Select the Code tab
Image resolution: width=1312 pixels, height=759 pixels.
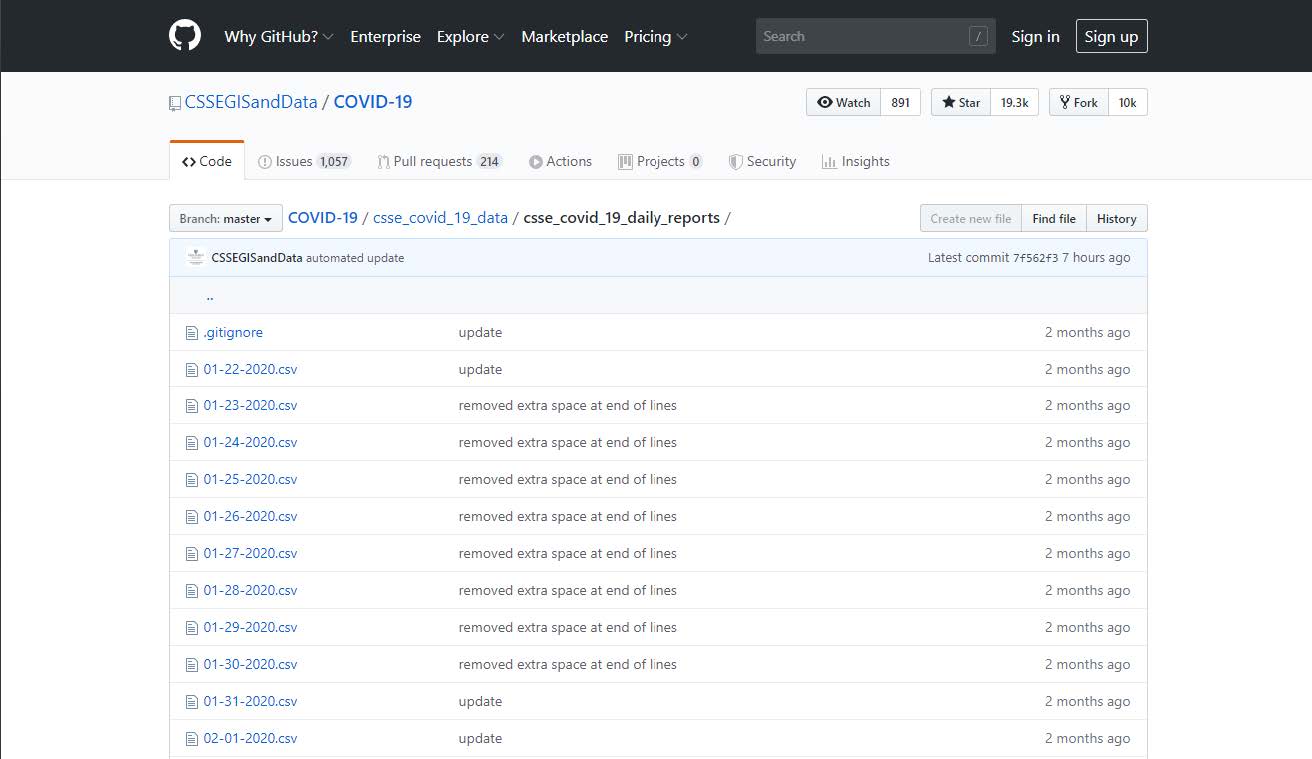pos(207,161)
